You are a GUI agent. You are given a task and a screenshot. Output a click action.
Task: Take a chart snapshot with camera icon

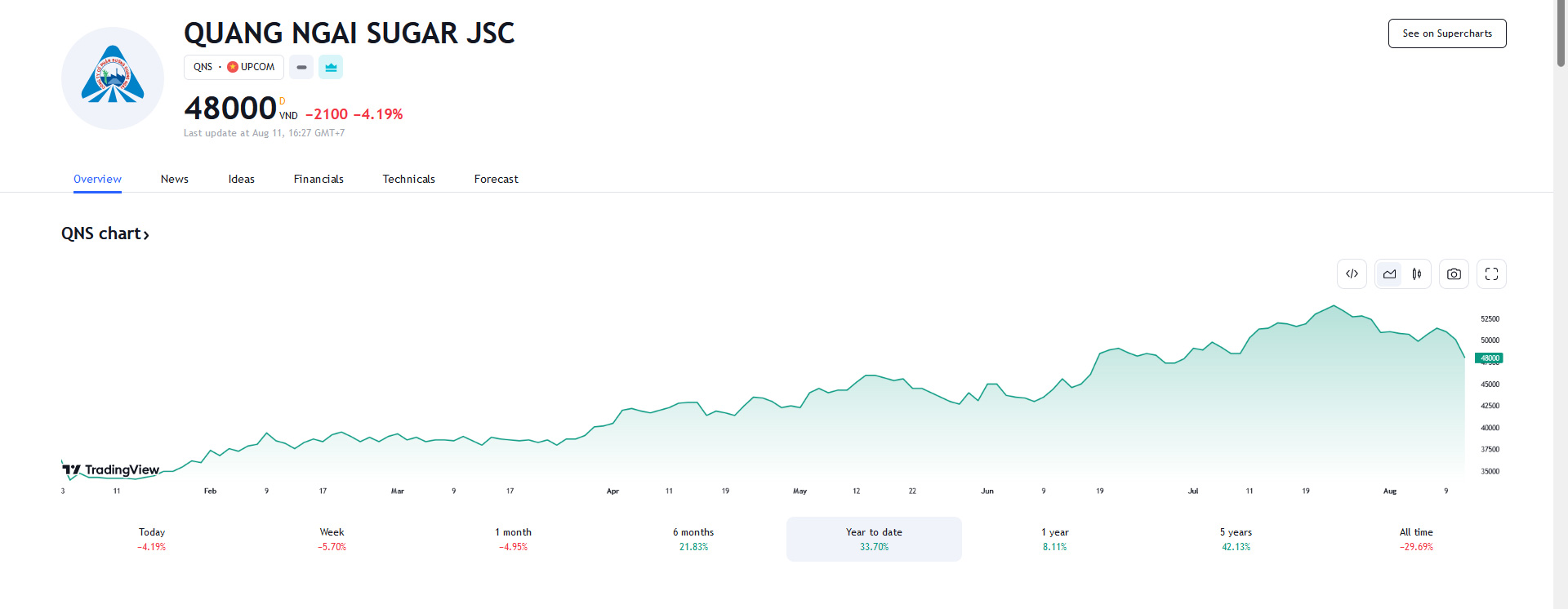click(x=1454, y=274)
